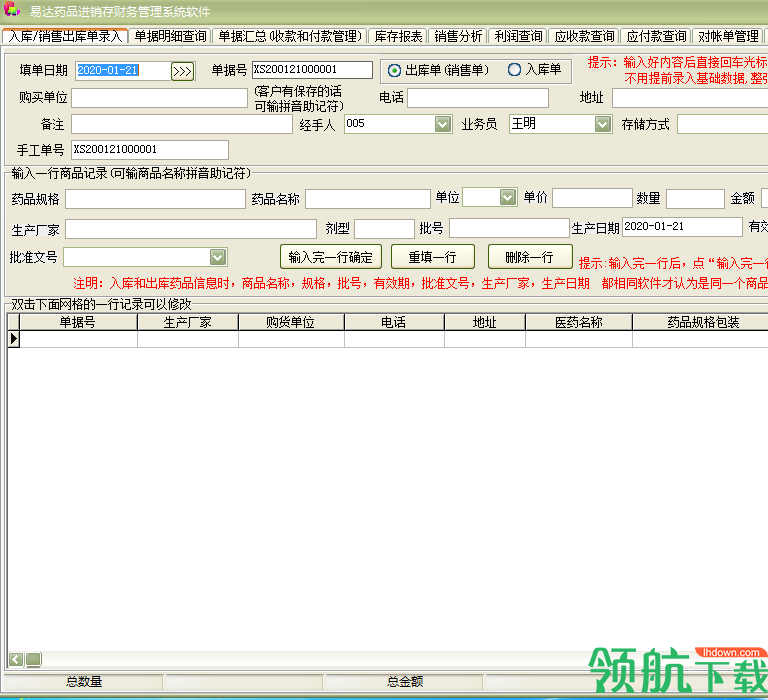The image size is (768, 700).
Task: Click the 总金额 status label
Action: (x=405, y=681)
